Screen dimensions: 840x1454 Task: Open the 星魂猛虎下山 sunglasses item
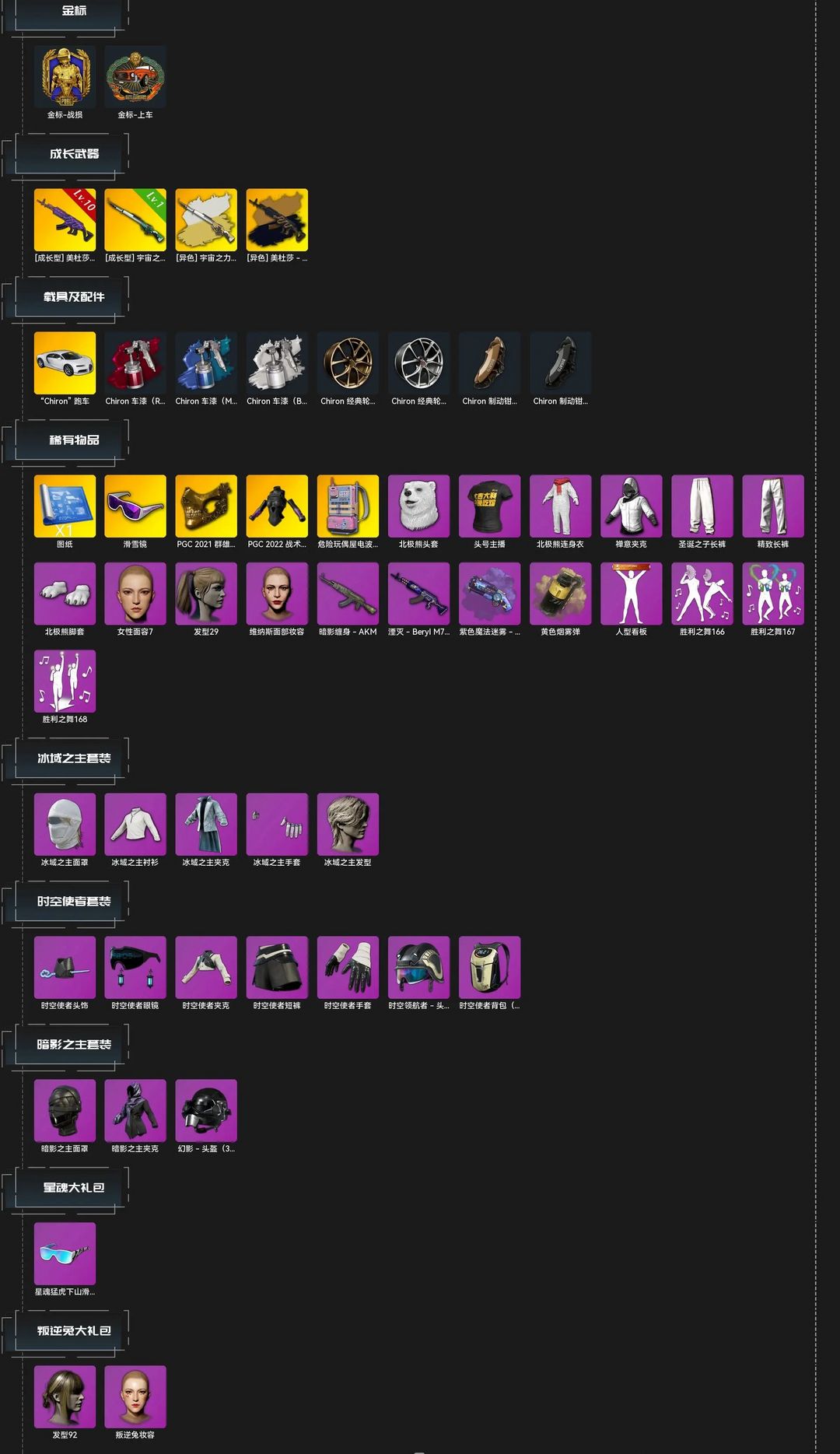click(x=65, y=1253)
